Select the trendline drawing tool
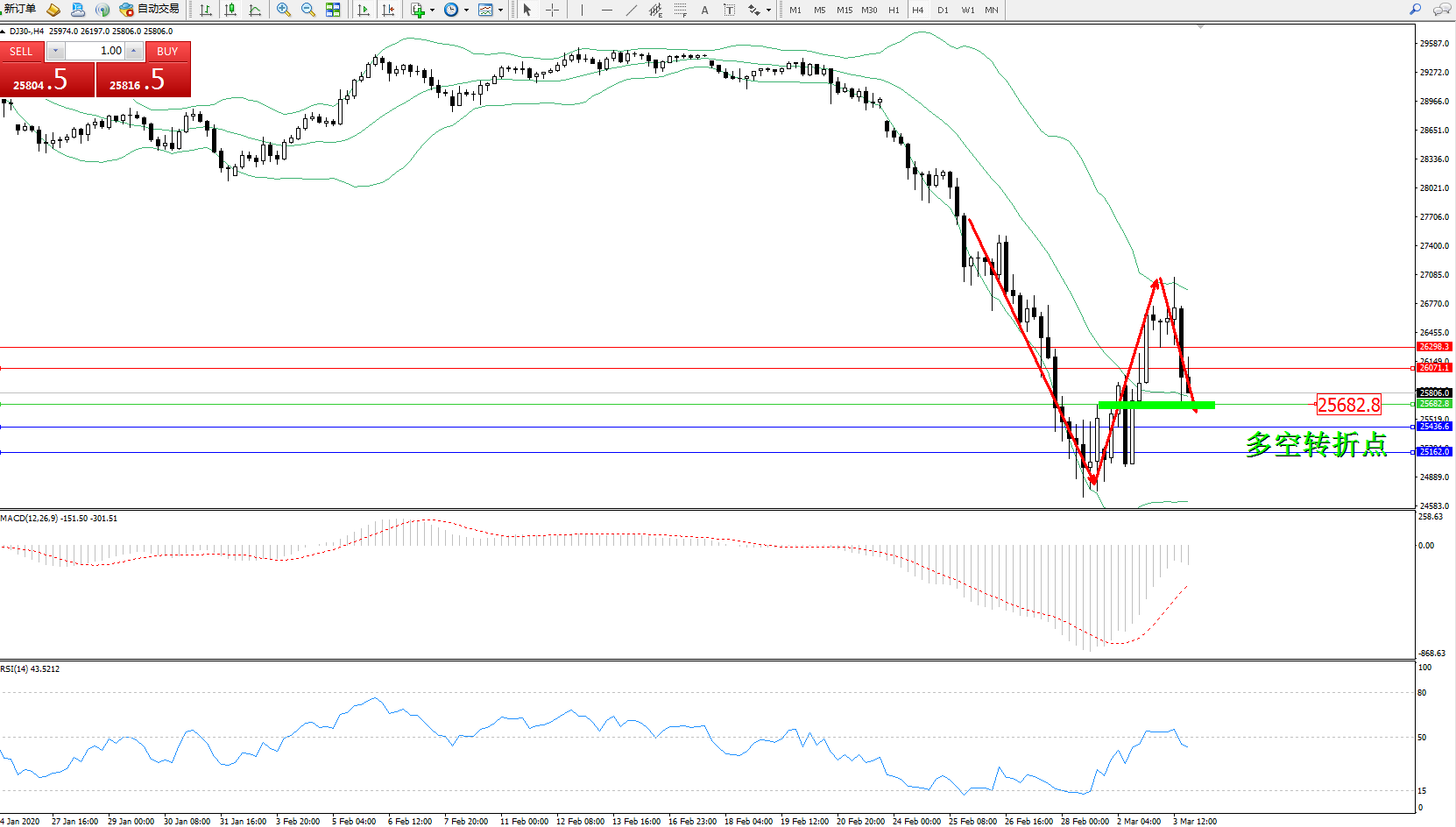Viewport: 1456px width, 827px height. pos(632,10)
